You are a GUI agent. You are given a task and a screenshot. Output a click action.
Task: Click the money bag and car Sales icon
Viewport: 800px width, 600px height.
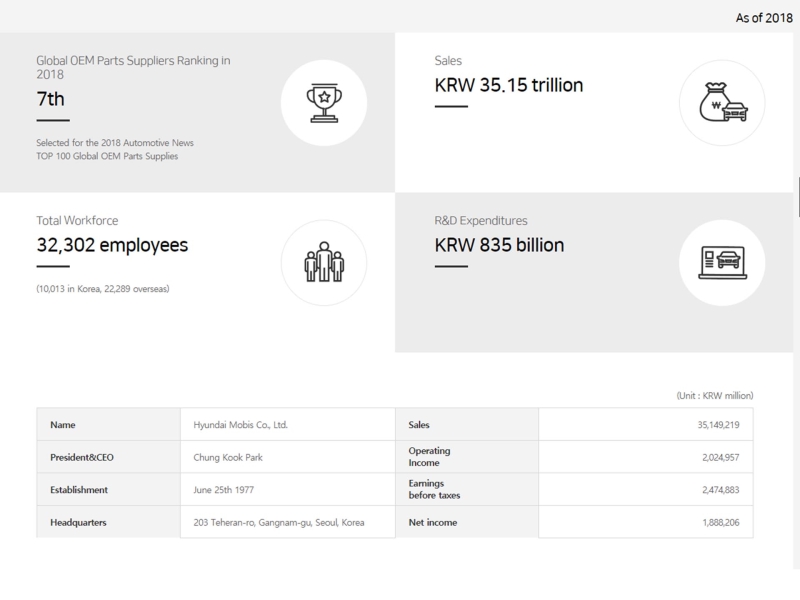pos(722,103)
